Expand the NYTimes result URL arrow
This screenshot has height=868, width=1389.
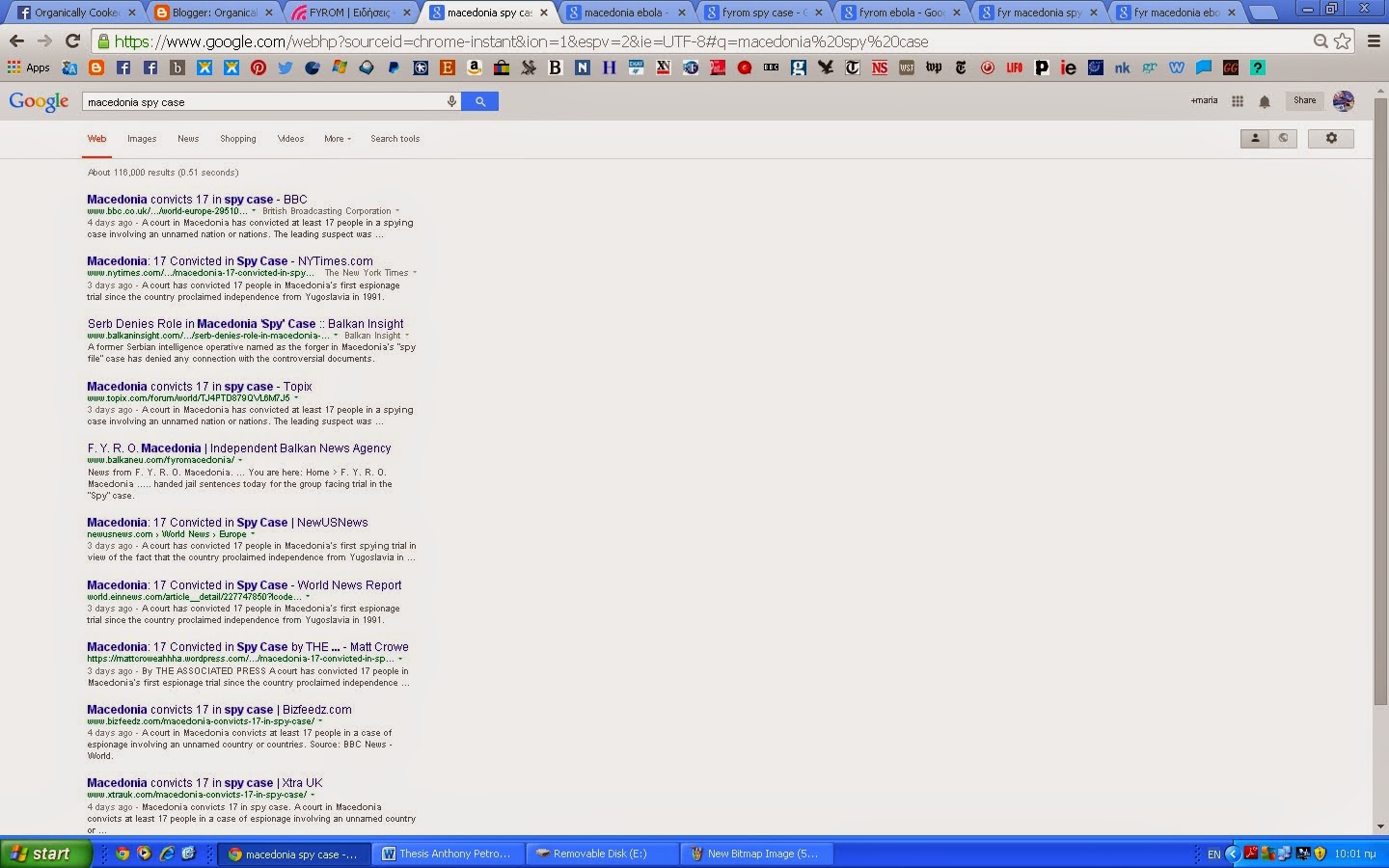click(415, 273)
